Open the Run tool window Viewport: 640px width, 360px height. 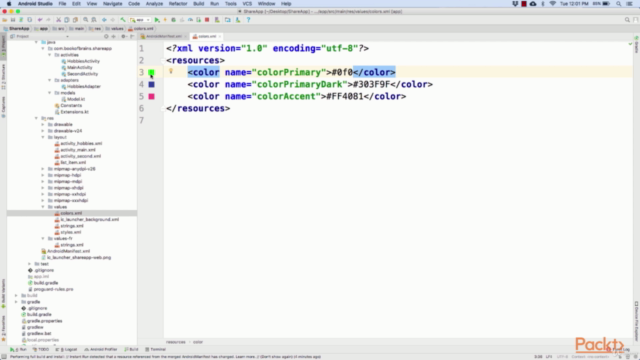coord(18,349)
